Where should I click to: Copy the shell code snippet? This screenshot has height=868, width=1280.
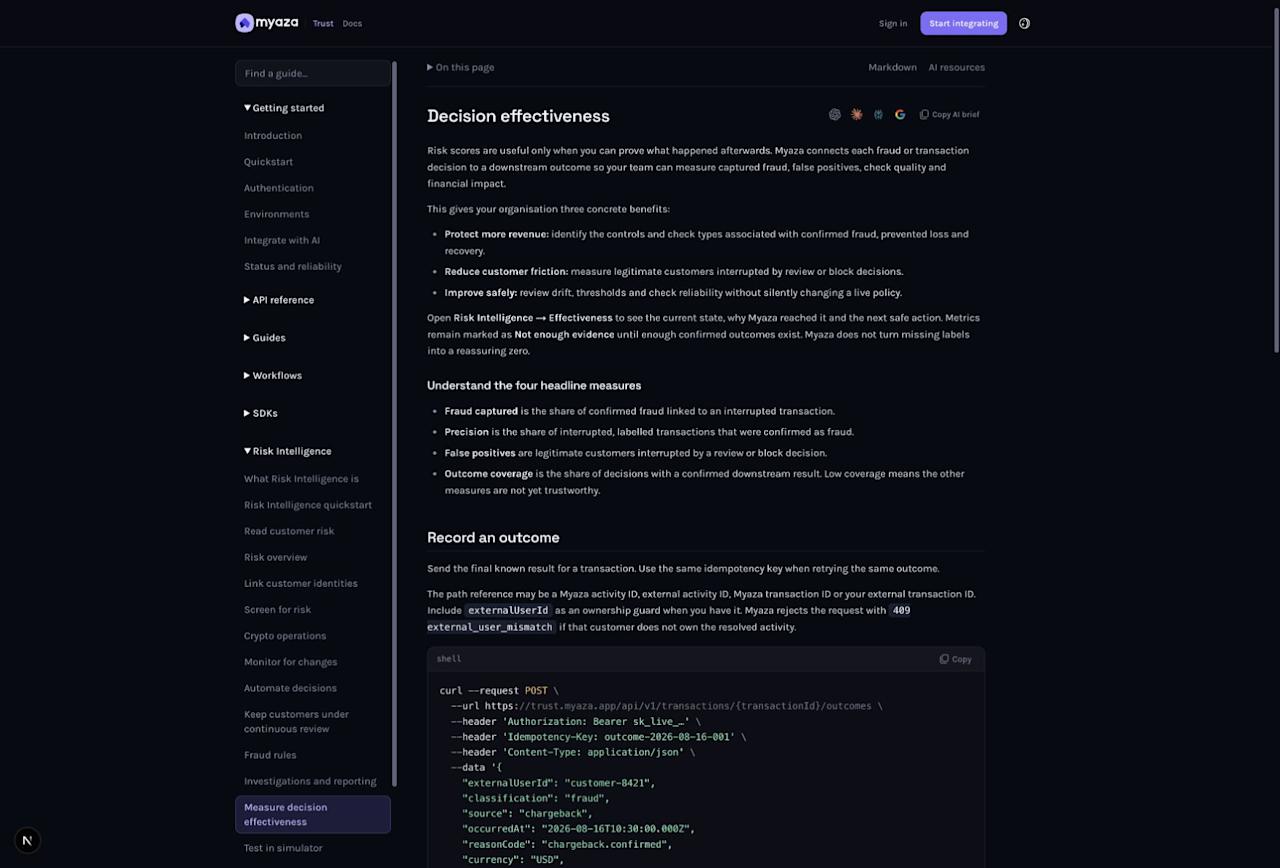(955, 659)
